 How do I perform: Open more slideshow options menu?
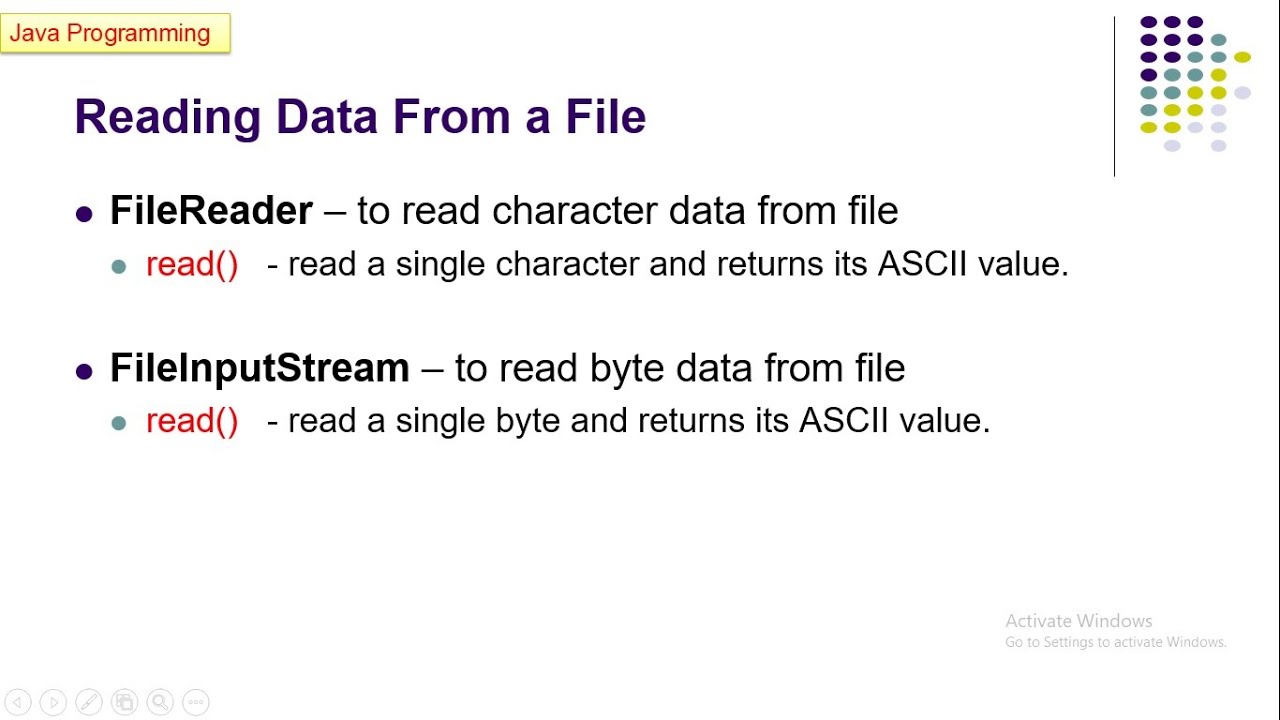tap(196, 702)
